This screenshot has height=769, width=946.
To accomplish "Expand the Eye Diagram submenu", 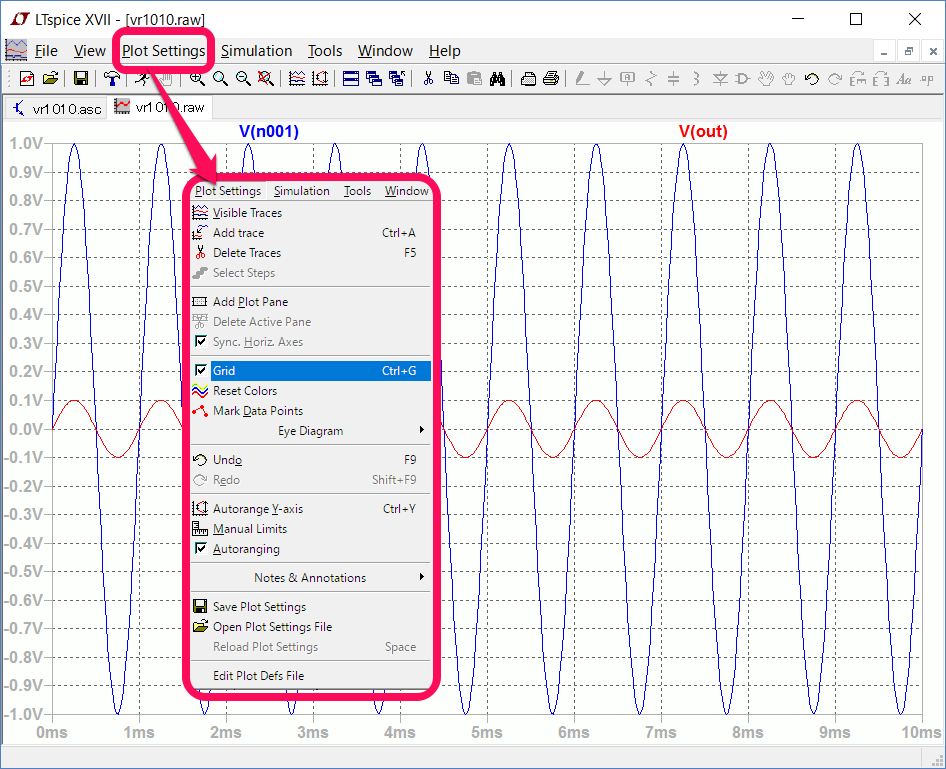I will pos(311,431).
